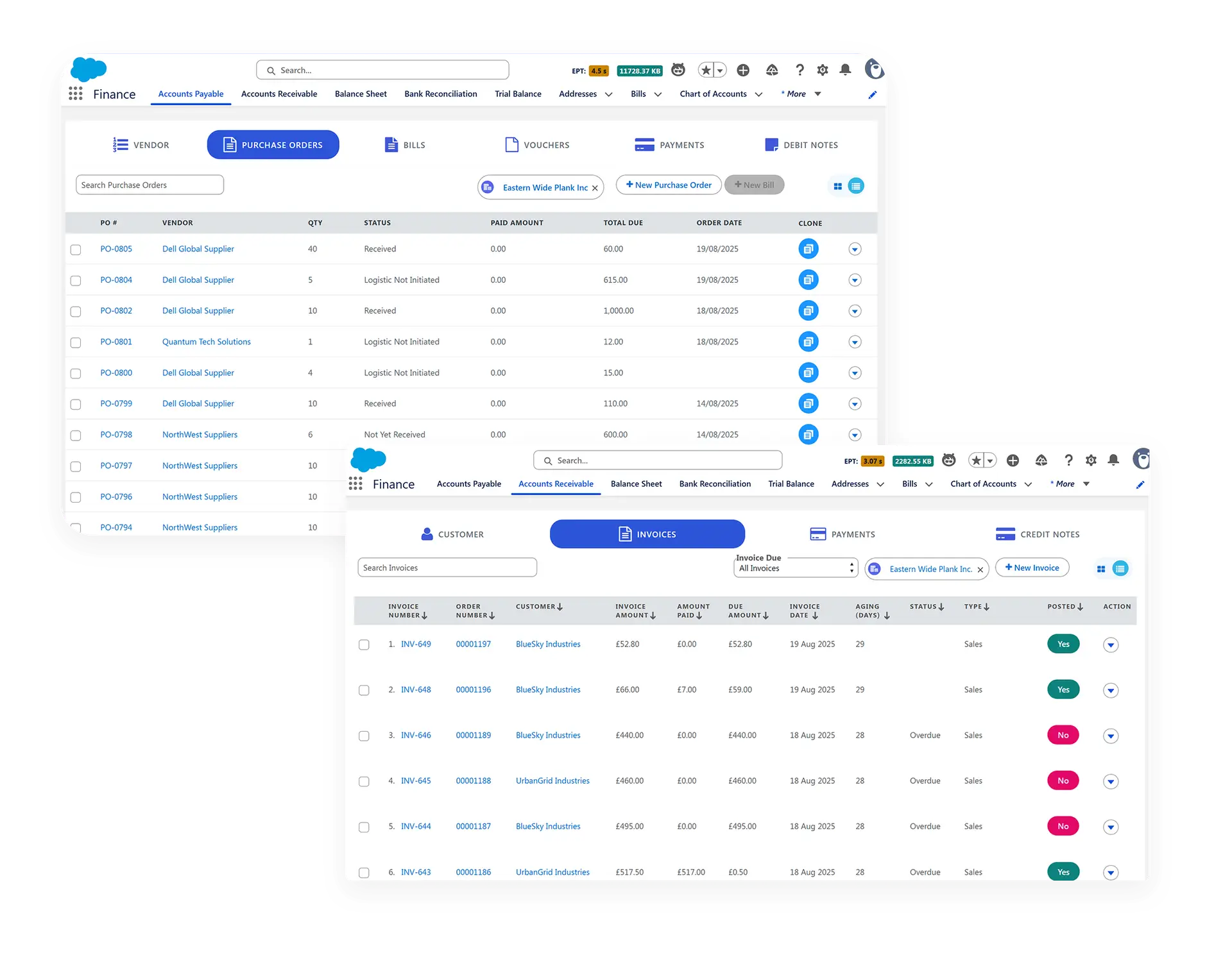Switch to the CREDIT NOTES tab
This screenshot has height=962, width=1232.
[x=1038, y=534]
